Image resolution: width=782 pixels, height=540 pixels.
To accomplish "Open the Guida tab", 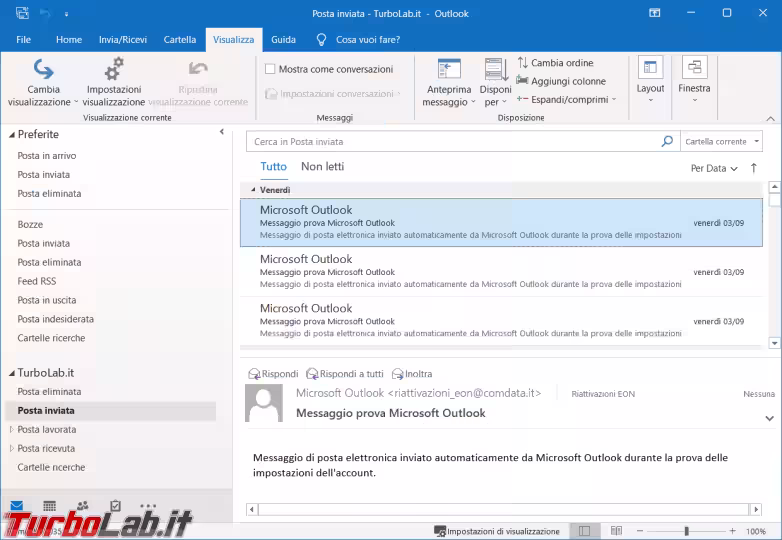I will [x=283, y=39].
